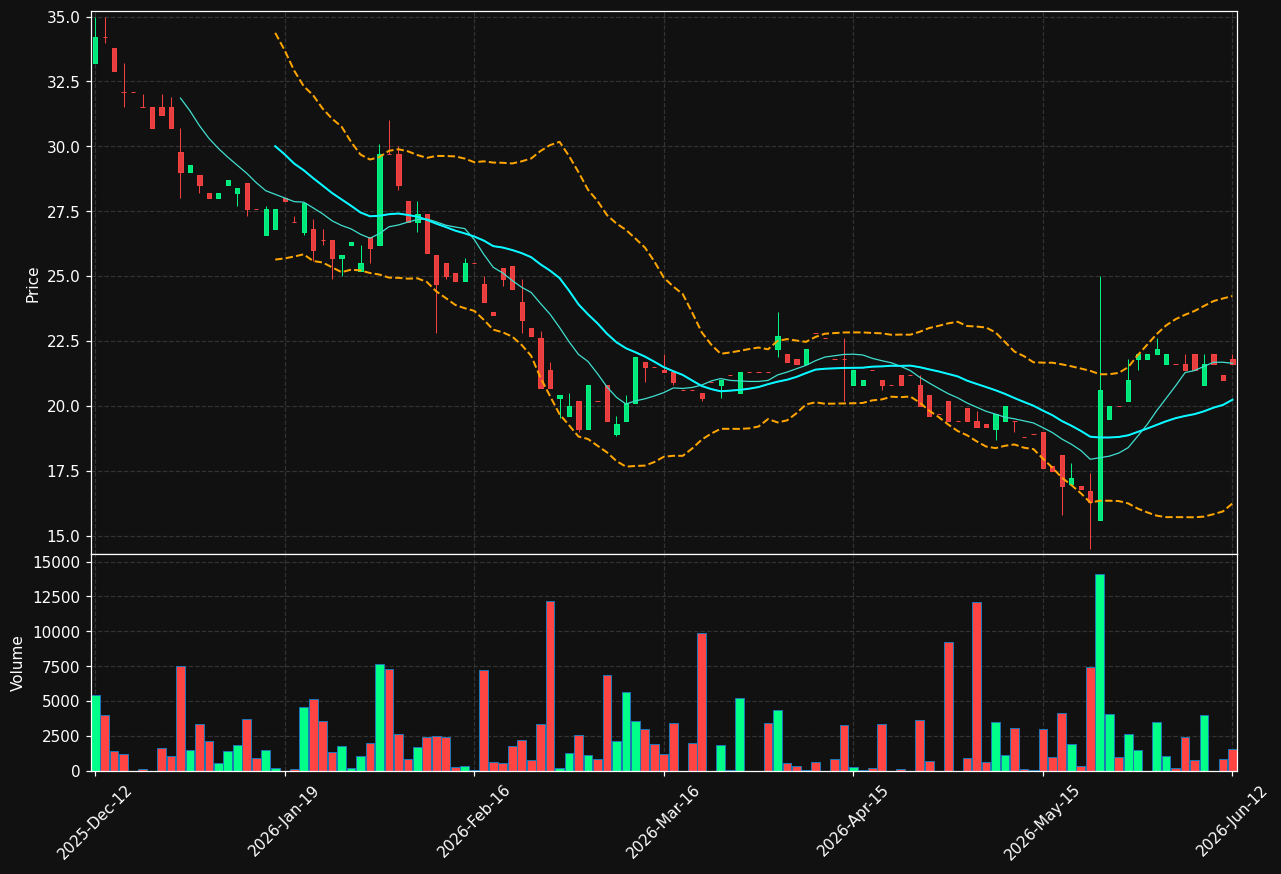Viewport: 1281px width, 874px height.
Task: Select the 27.5 price tick label
Action: tap(64, 212)
